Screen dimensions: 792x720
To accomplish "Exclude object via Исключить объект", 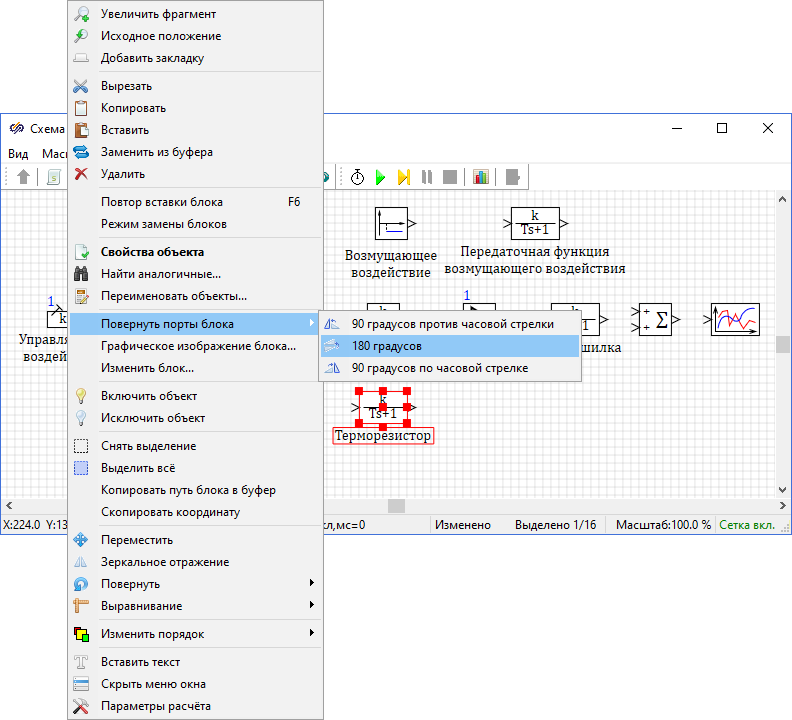I will pyautogui.click(x=152, y=418).
